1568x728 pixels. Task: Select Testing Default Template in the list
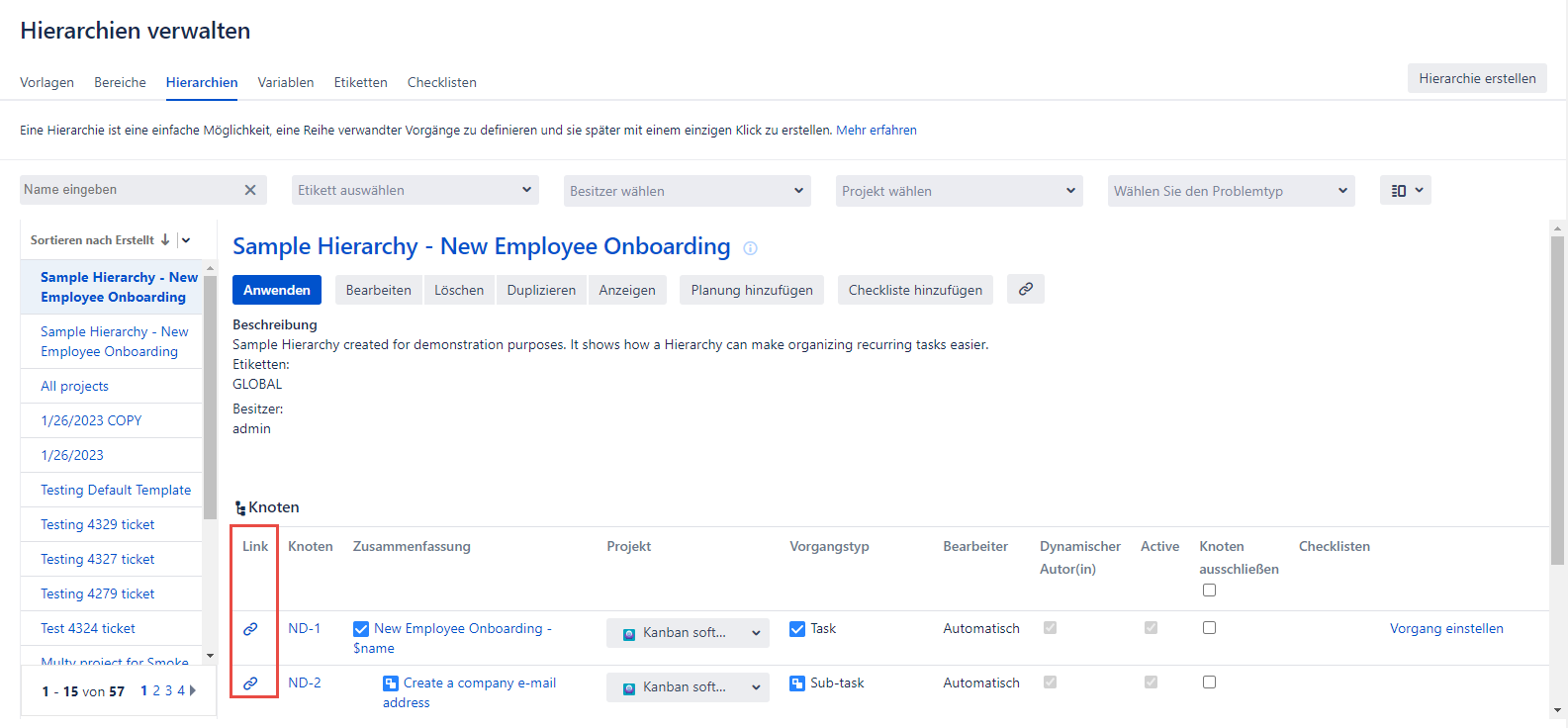tap(116, 490)
